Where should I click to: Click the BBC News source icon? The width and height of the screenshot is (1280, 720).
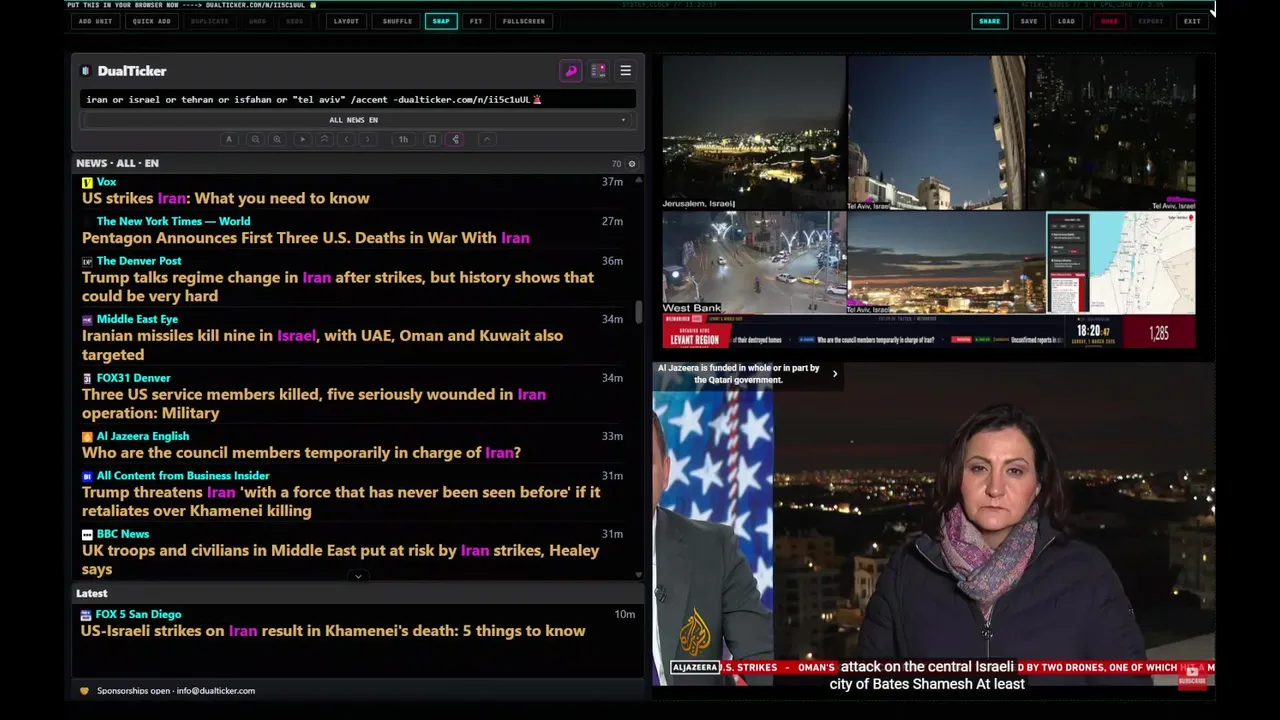[87, 535]
